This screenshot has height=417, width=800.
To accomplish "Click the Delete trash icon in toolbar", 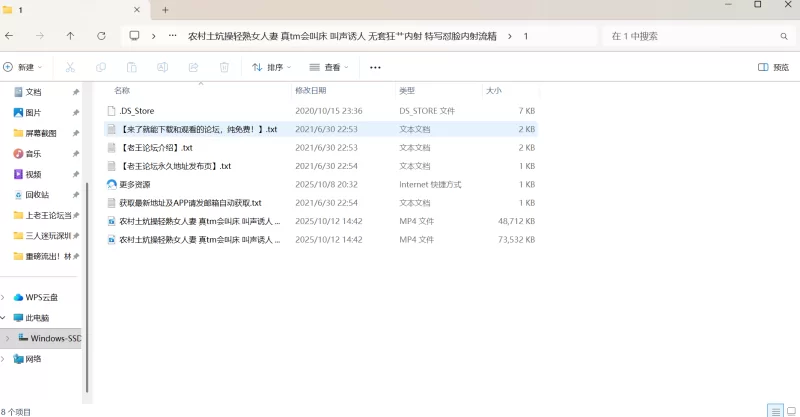I will click(224, 67).
